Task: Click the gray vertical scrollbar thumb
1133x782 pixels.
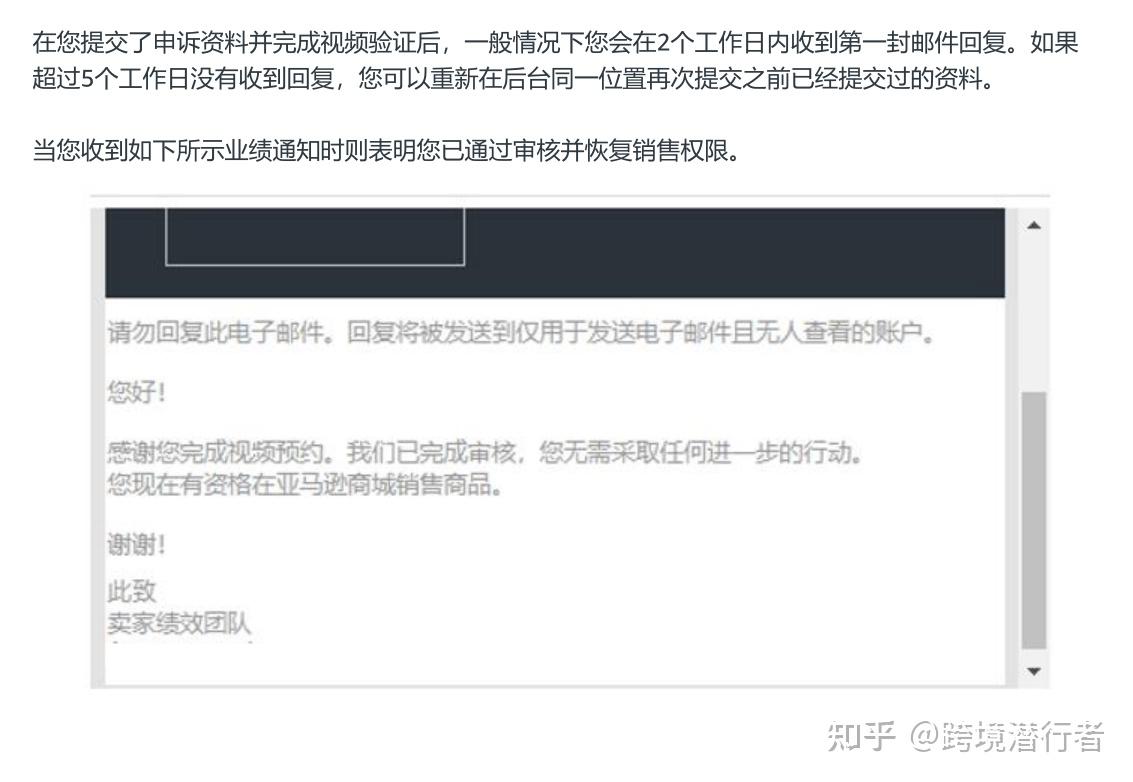Action: coord(1034,520)
